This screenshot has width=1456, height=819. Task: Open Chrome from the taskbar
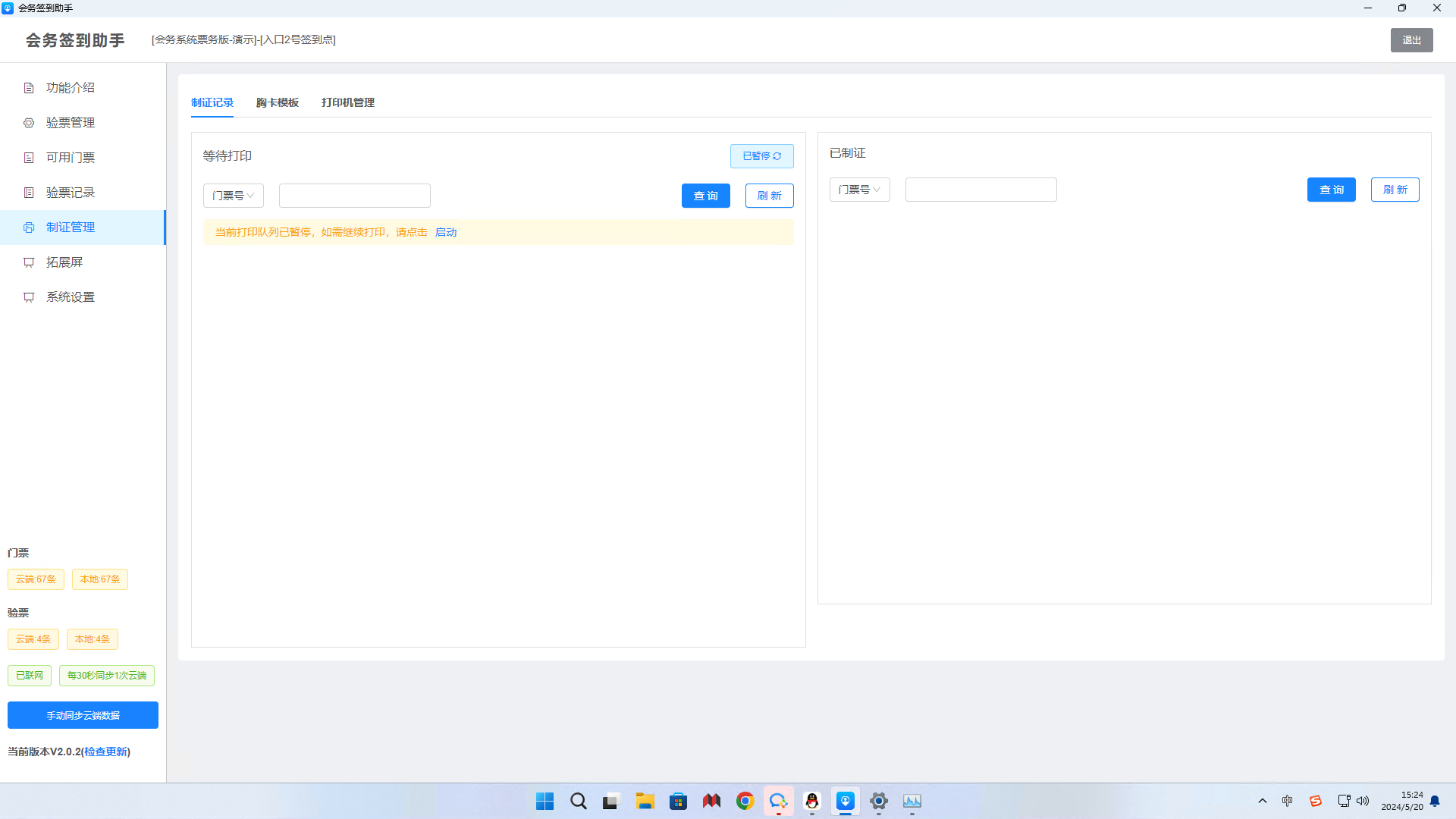pos(745,802)
